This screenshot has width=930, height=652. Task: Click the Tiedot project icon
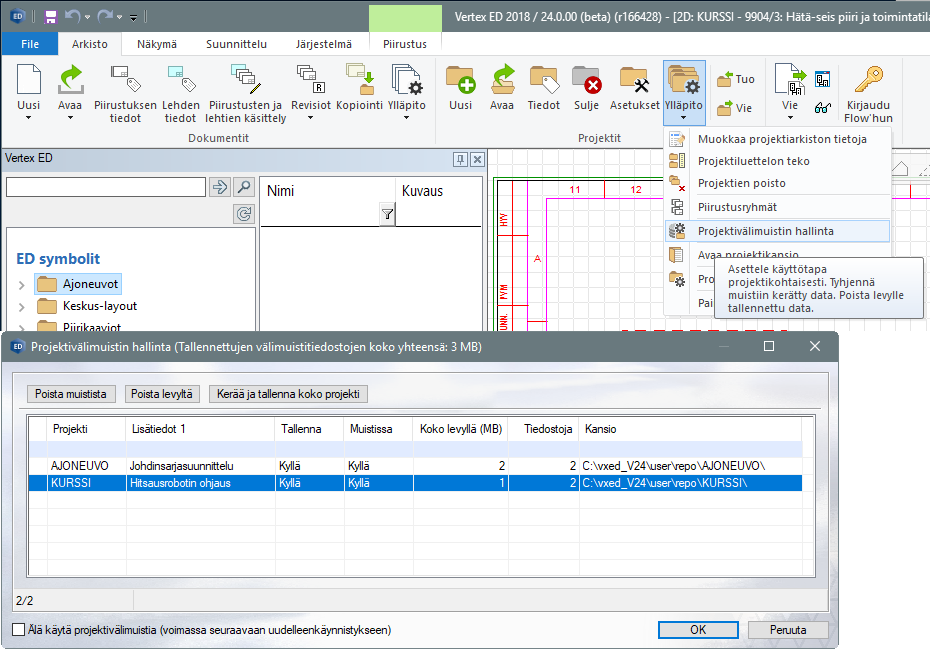543,80
